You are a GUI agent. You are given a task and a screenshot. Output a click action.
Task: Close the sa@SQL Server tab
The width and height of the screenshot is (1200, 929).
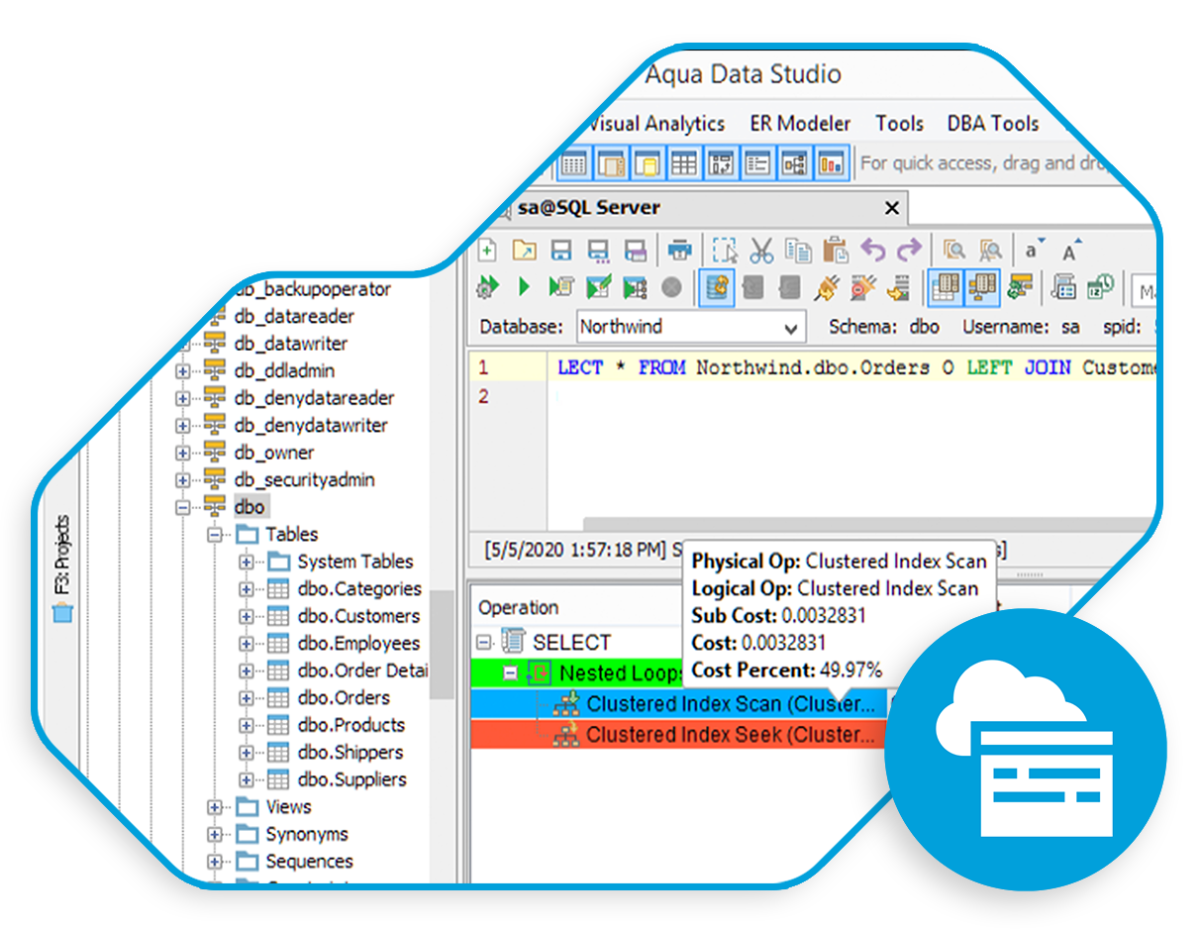pos(891,209)
